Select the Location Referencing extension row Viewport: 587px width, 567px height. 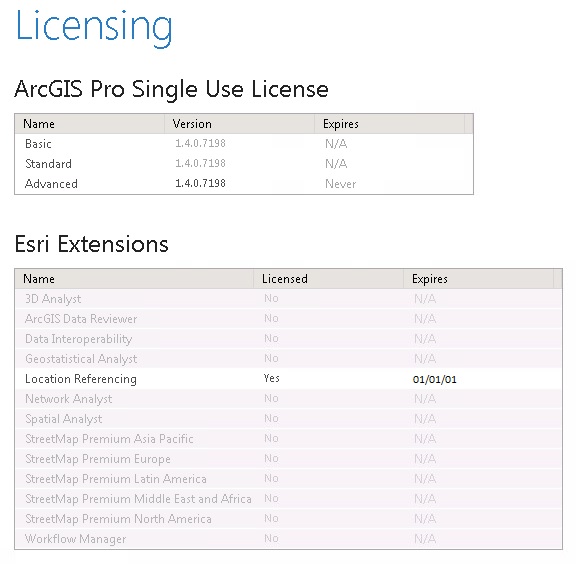(288, 379)
